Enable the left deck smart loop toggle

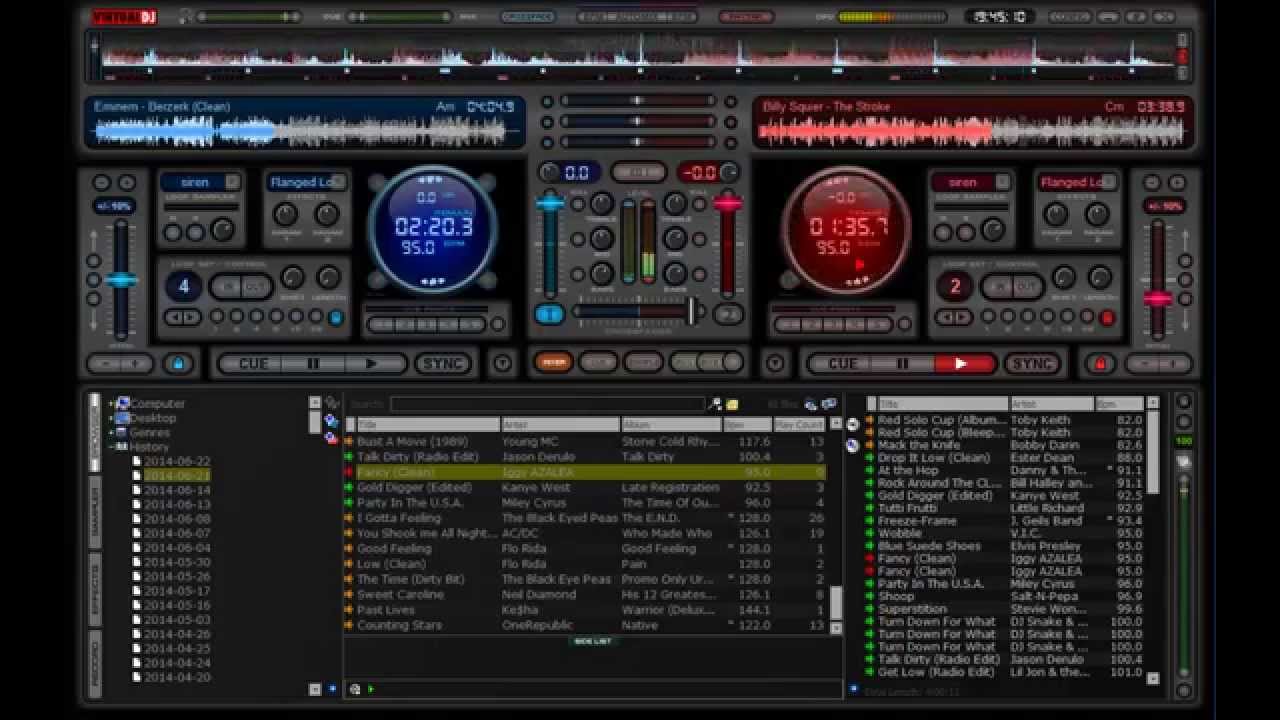336,318
